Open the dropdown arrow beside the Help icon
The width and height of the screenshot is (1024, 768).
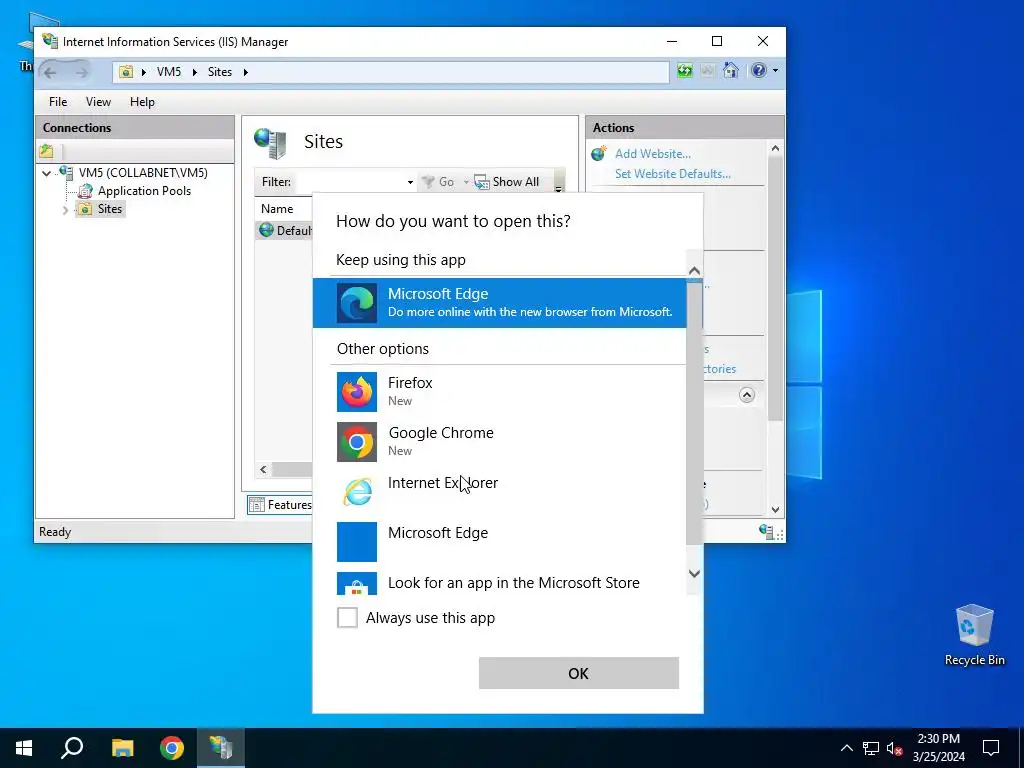point(775,71)
